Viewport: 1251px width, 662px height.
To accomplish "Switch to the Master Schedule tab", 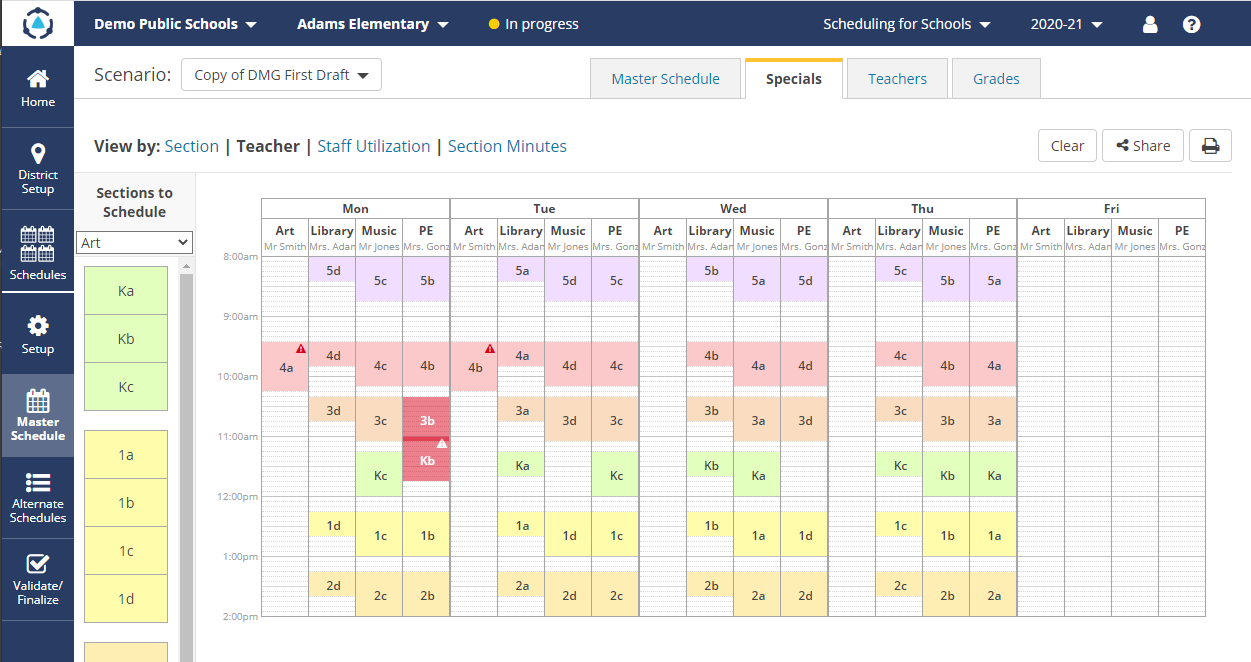I will [x=665, y=79].
